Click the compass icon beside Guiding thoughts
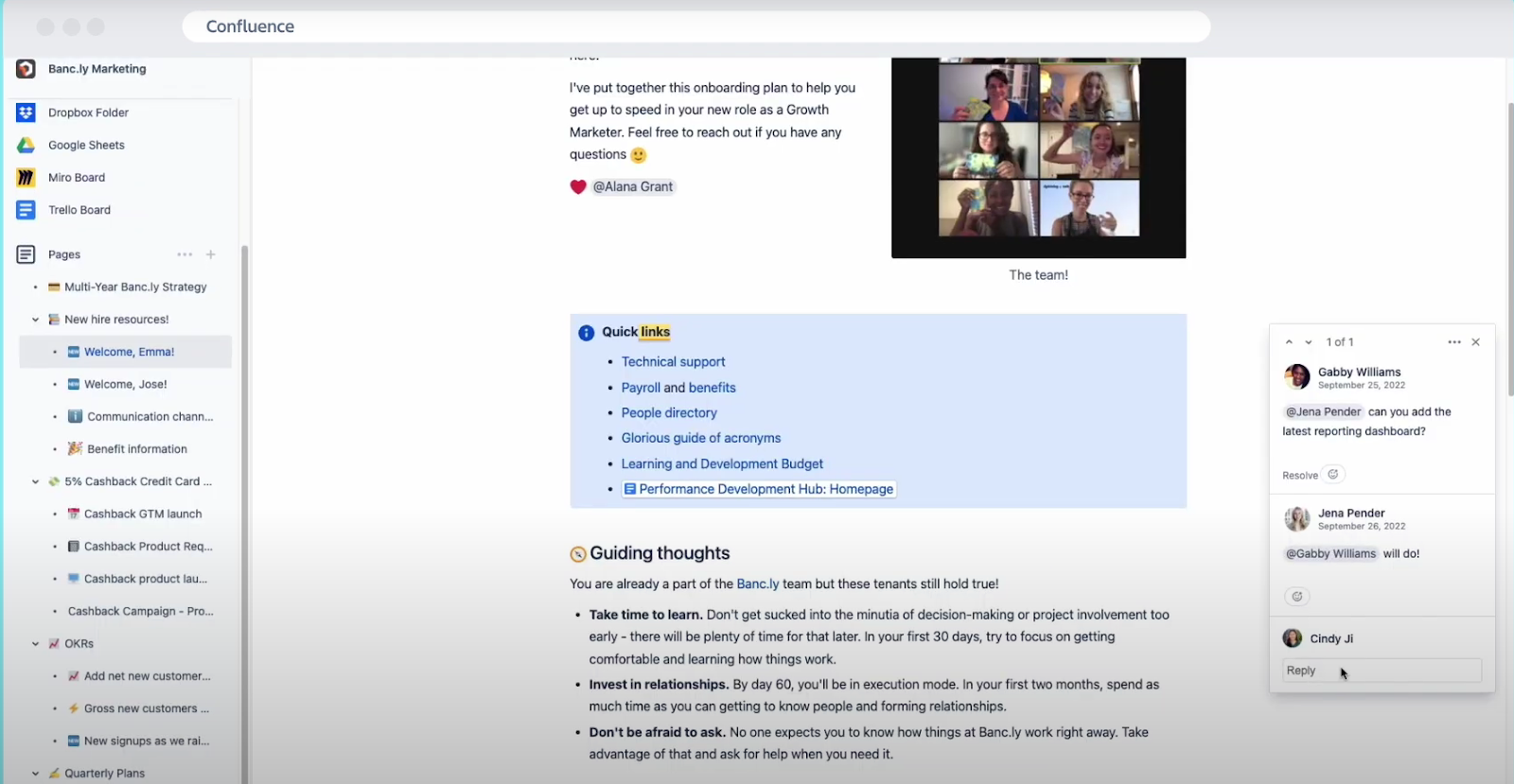This screenshot has height=784, width=1514. click(578, 554)
